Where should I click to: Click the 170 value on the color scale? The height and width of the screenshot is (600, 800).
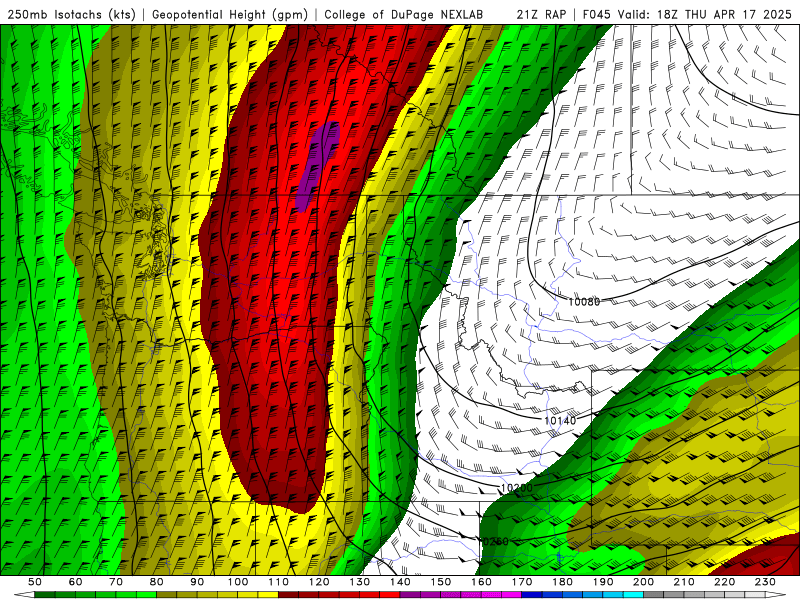click(522, 582)
